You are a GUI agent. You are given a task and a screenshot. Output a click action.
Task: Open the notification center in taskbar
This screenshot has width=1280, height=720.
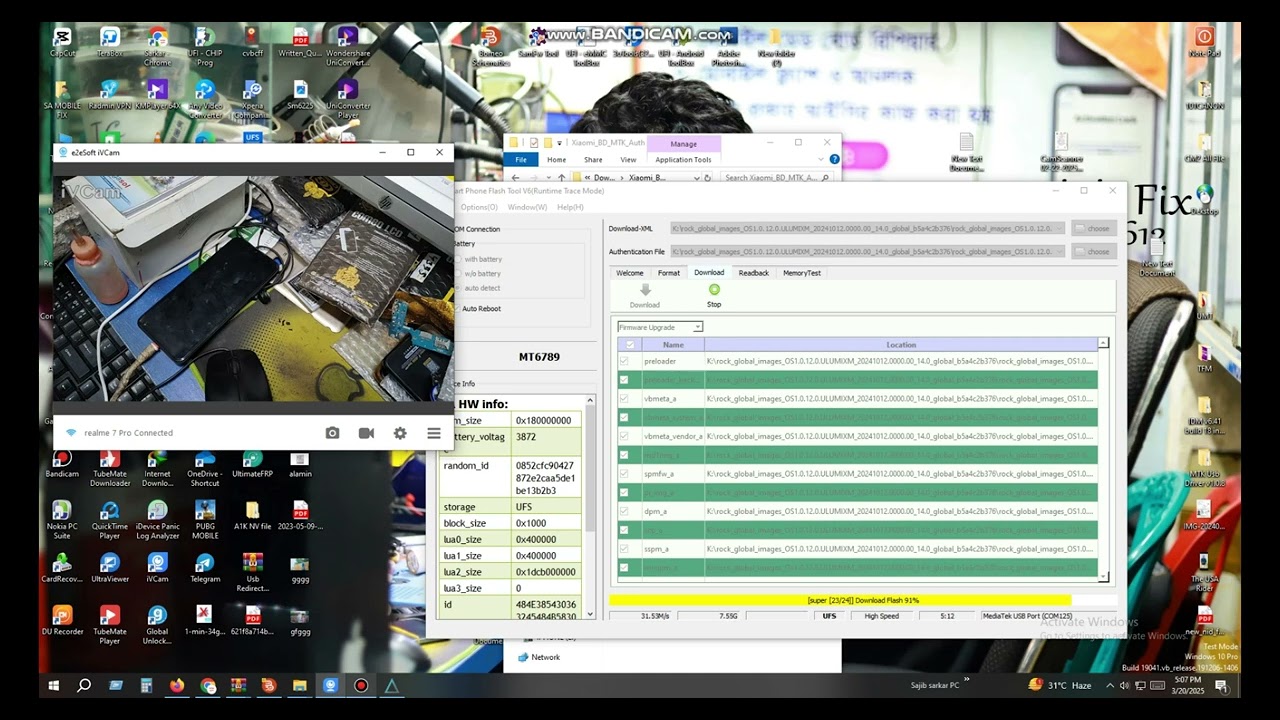[1221, 686]
